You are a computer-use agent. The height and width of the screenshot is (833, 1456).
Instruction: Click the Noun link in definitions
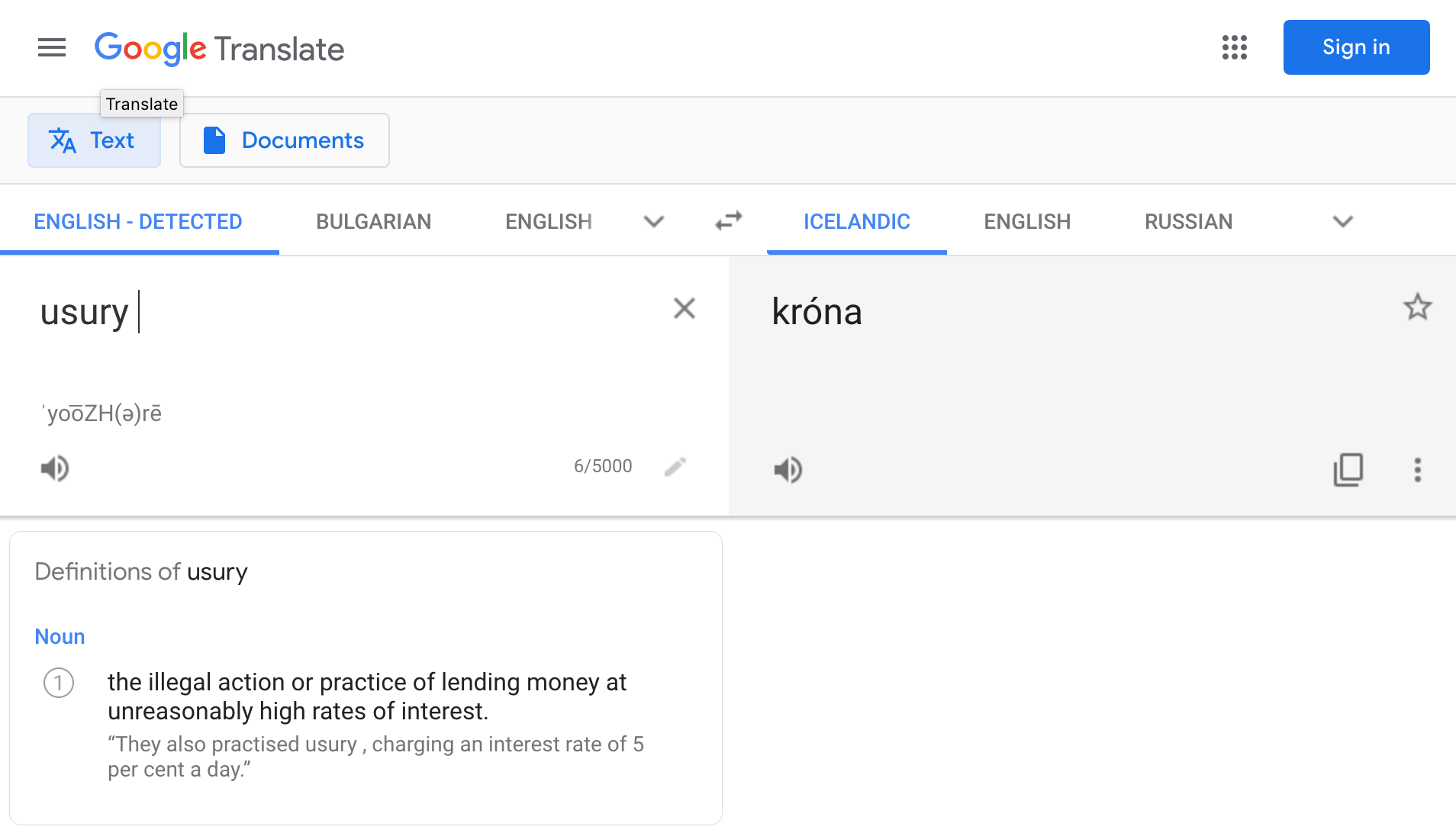click(59, 635)
